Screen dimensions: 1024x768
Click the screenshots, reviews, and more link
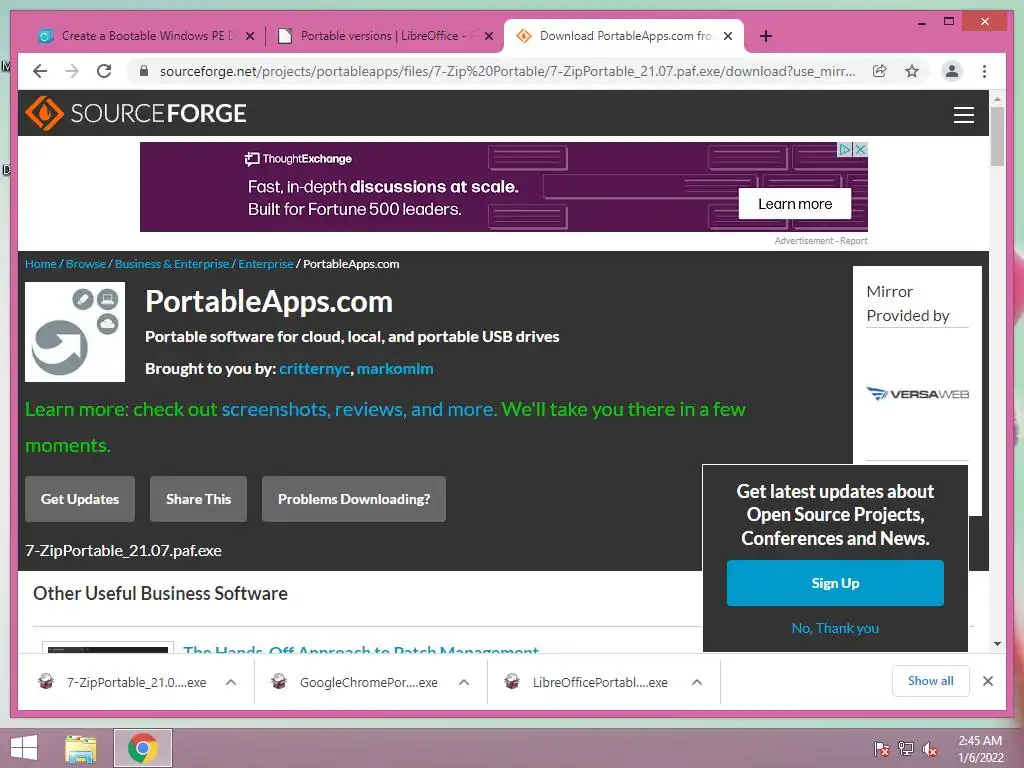pos(359,409)
